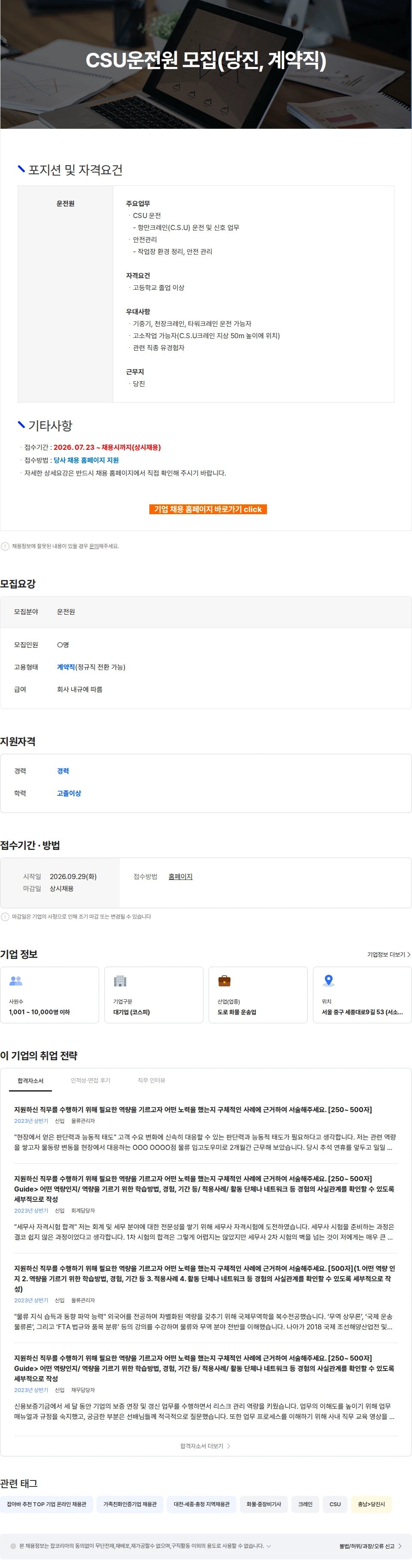Switch to 인적성·면접 후기 tab
Image resolution: width=412 pixels, height=1568 pixels.
[x=91, y=1080]
